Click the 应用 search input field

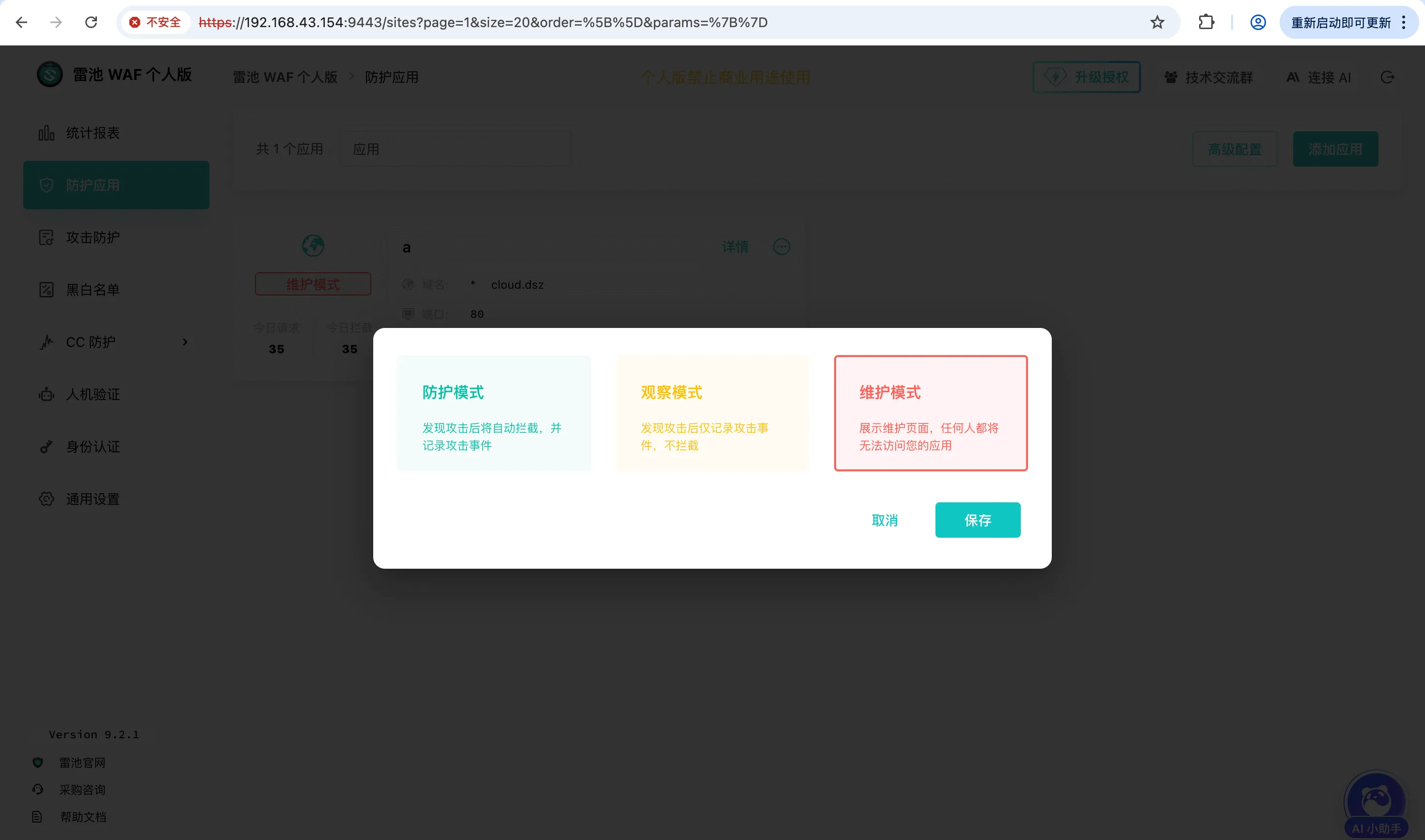[x=455, y=149]
